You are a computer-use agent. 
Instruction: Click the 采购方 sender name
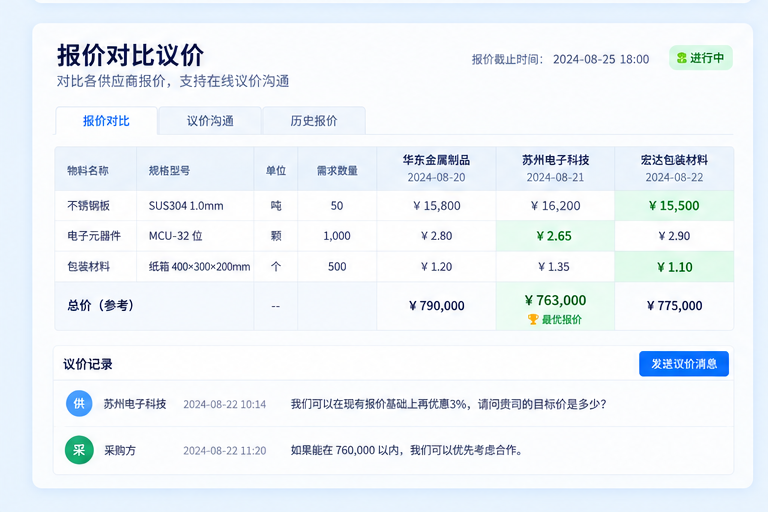[120, 451]
